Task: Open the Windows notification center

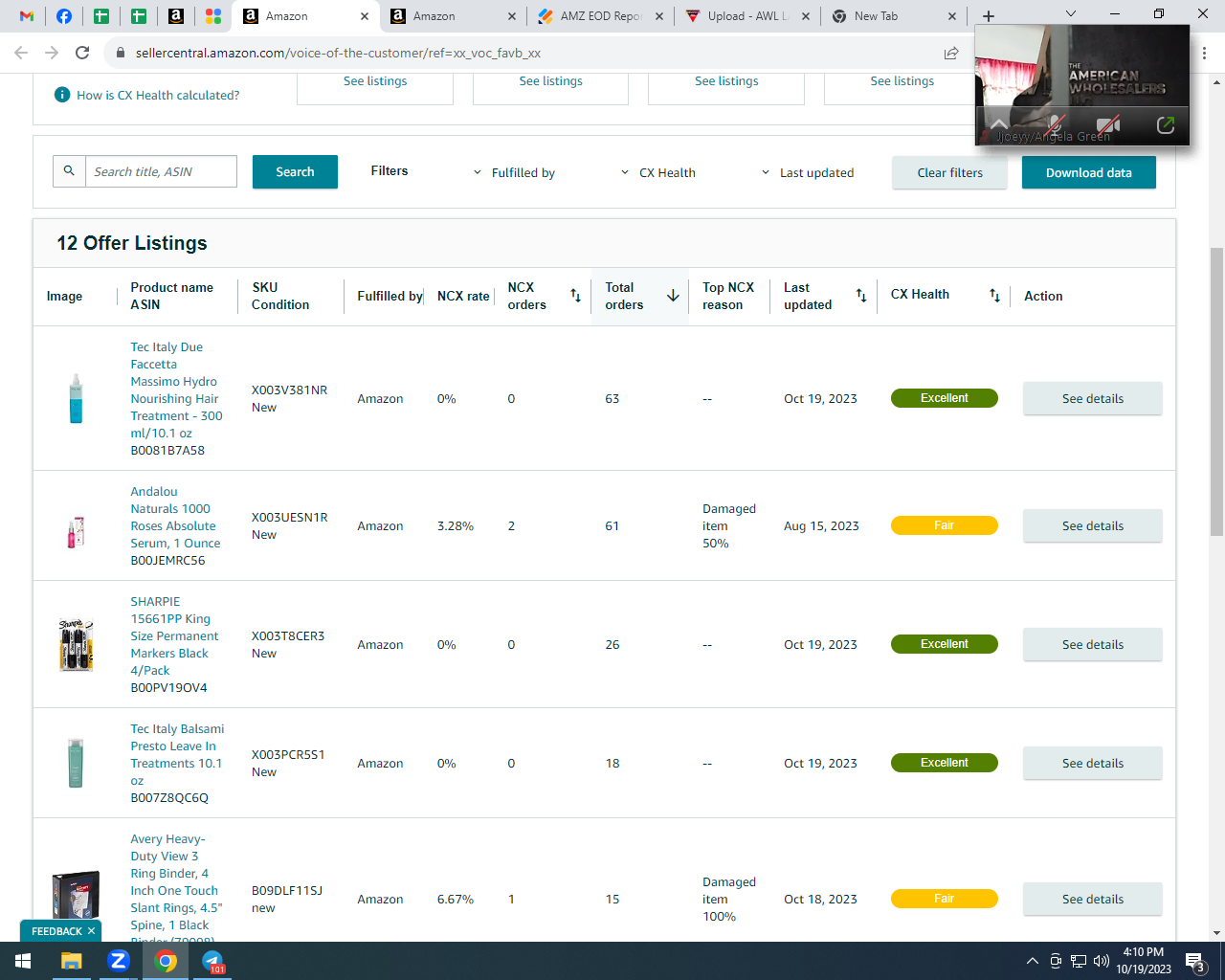Action: pos(1194,961)
